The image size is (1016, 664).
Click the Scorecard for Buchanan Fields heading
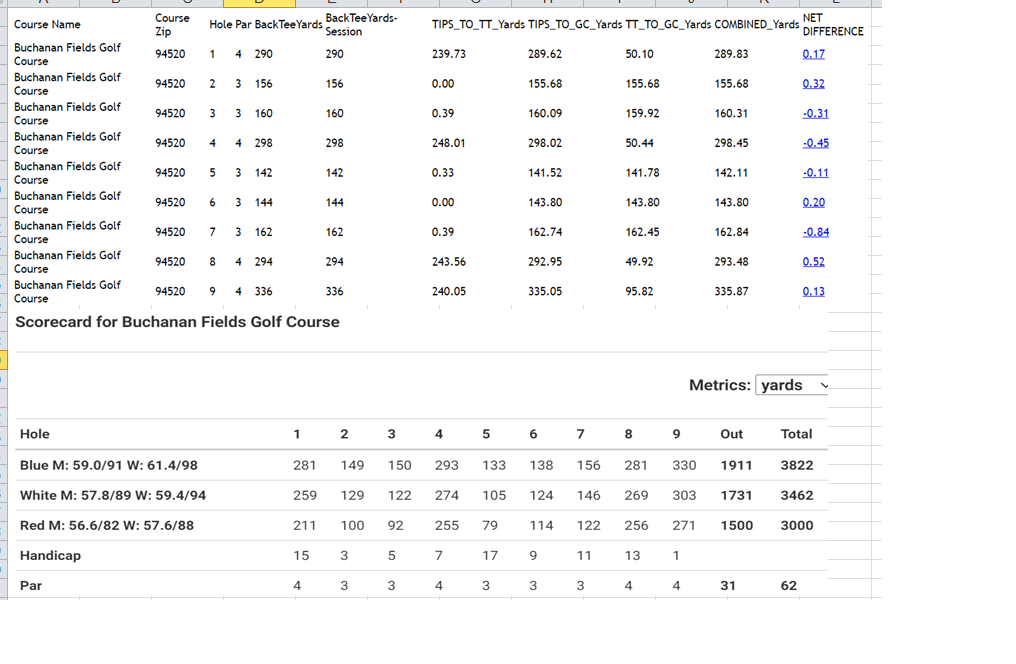(x=177, y=322)
